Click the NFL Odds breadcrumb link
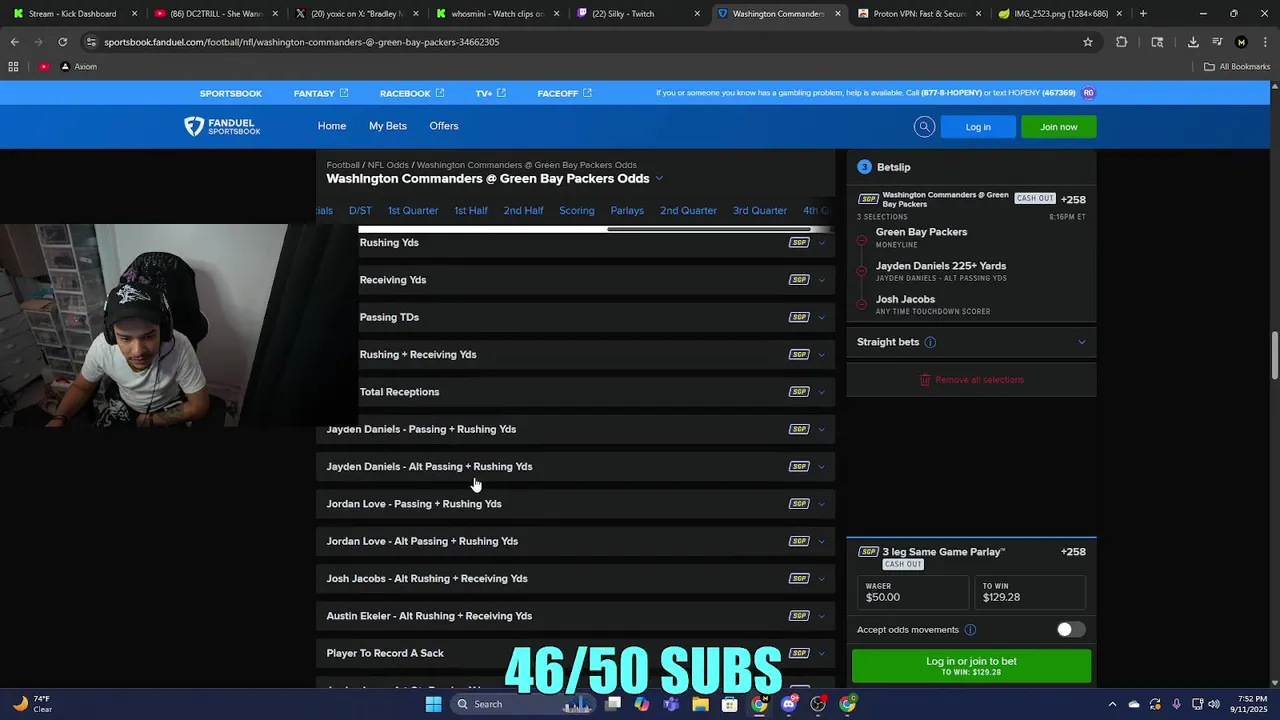 pyautogui.click(x=388, y=165)
